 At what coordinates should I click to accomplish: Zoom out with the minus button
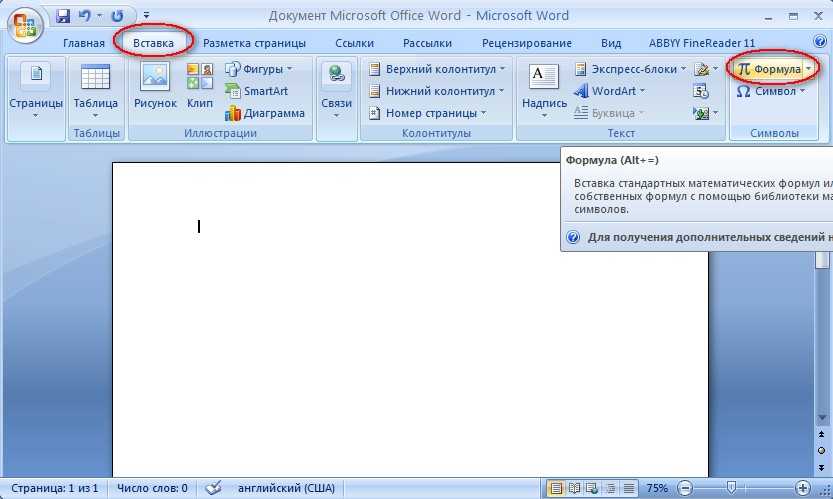685,488
